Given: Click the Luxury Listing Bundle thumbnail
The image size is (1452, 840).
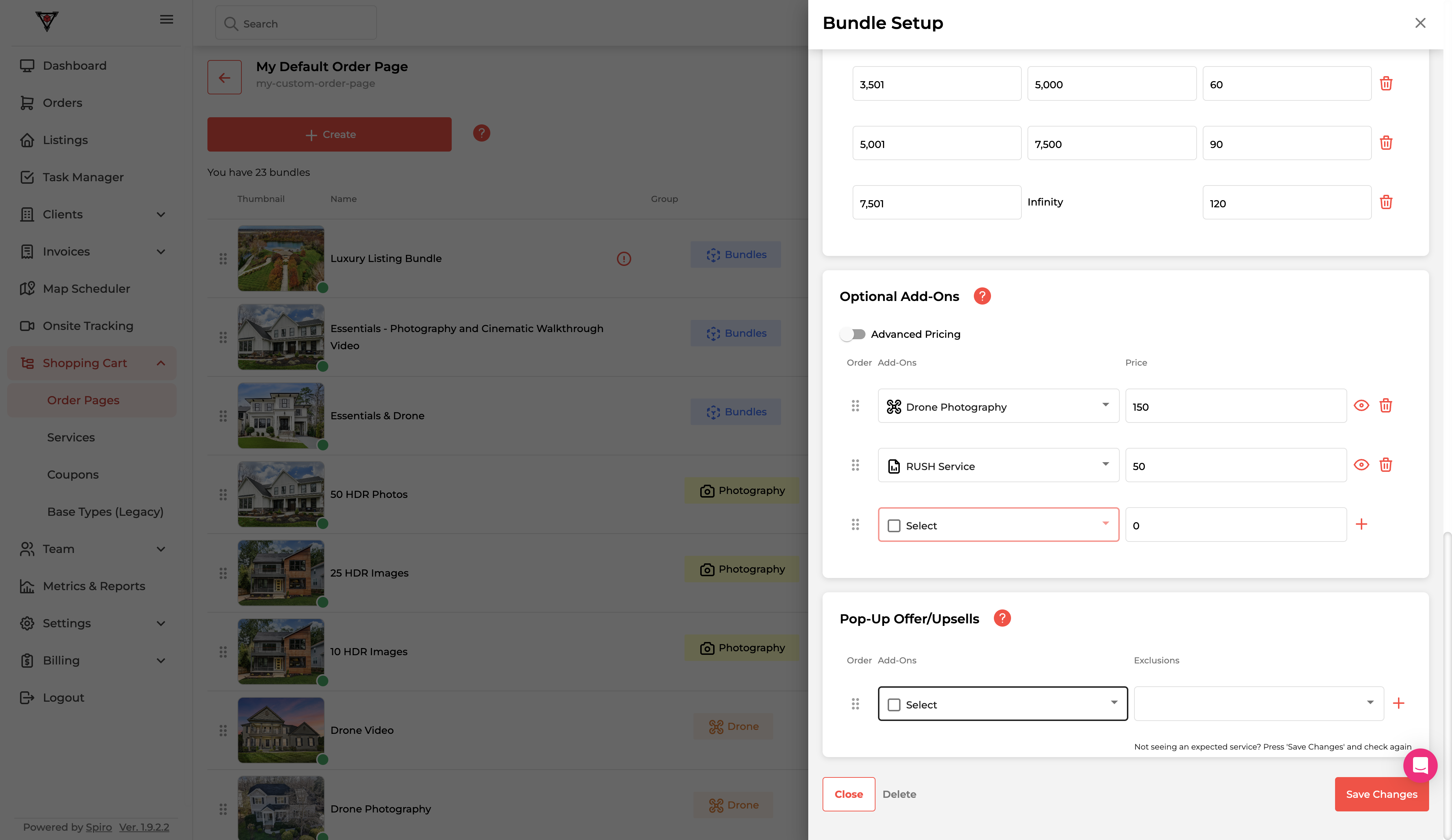Looking at the screenshot, I should pos(281,258).
